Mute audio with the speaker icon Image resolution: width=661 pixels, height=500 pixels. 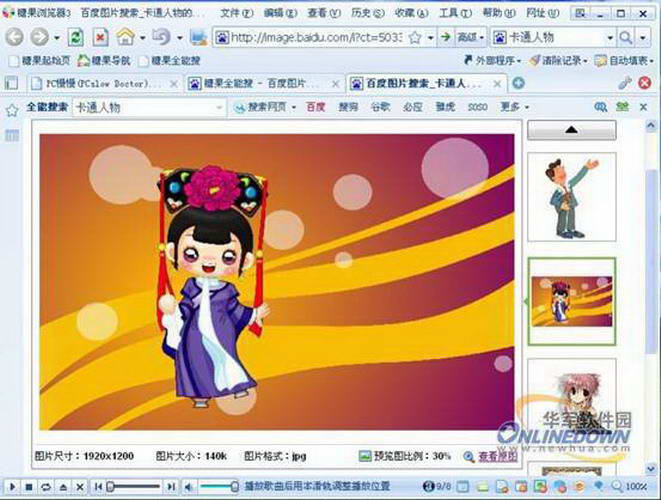click(188, 487)
